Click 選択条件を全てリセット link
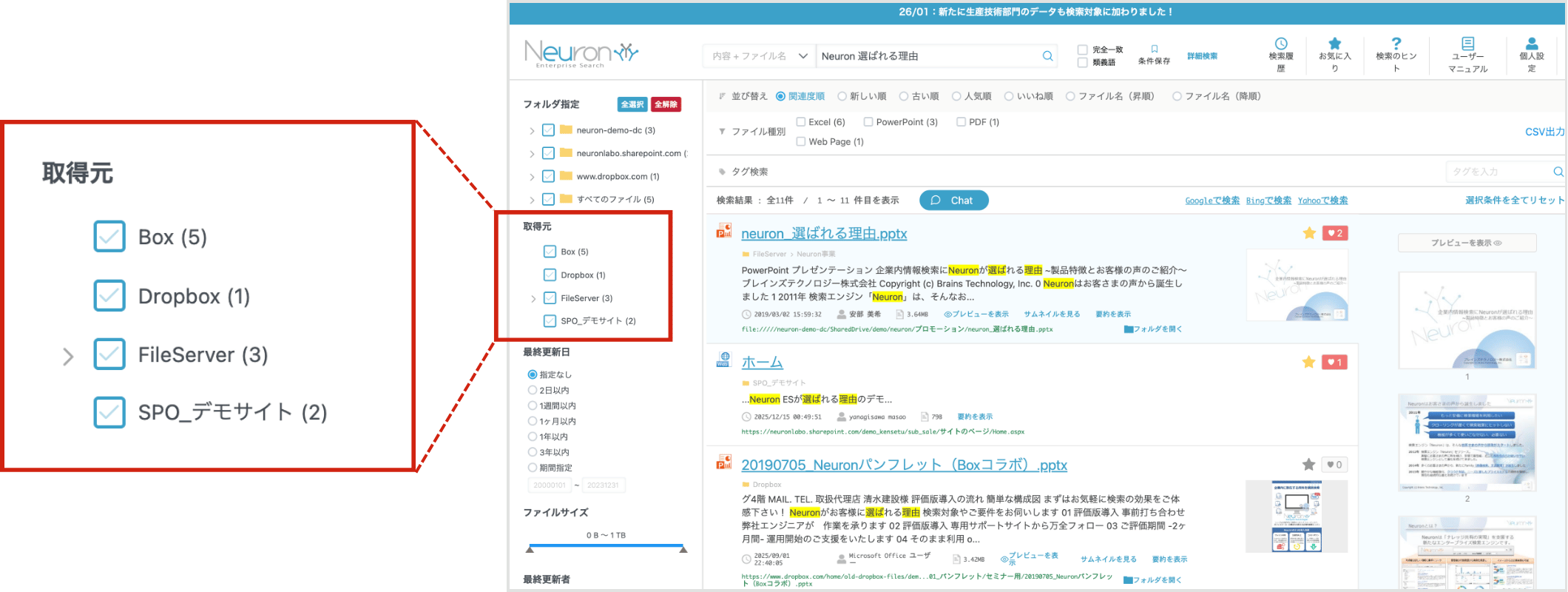Viewport: 1568px width, 592px height. click(1514, 201)
